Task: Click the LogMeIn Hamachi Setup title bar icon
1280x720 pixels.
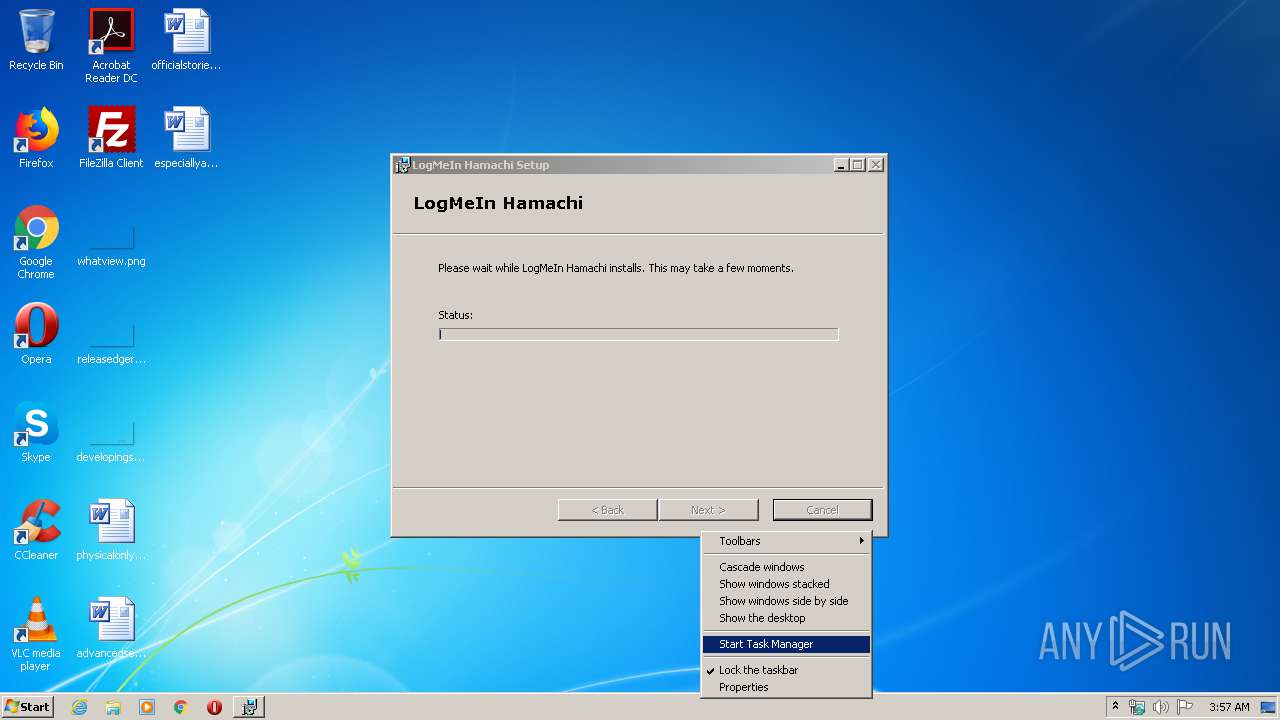Action: 402,165
